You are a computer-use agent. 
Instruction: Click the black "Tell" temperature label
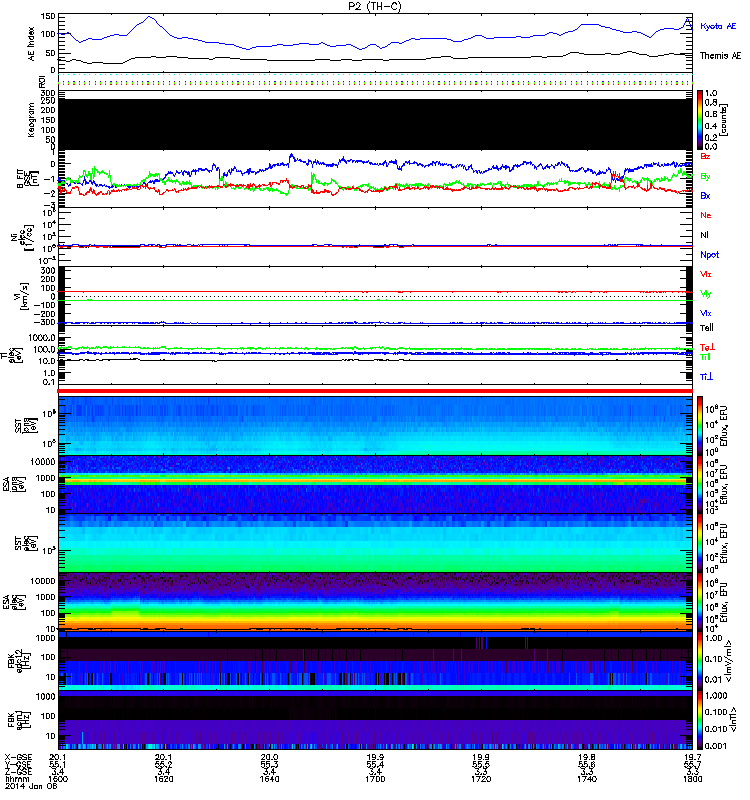tap(706, 328)
